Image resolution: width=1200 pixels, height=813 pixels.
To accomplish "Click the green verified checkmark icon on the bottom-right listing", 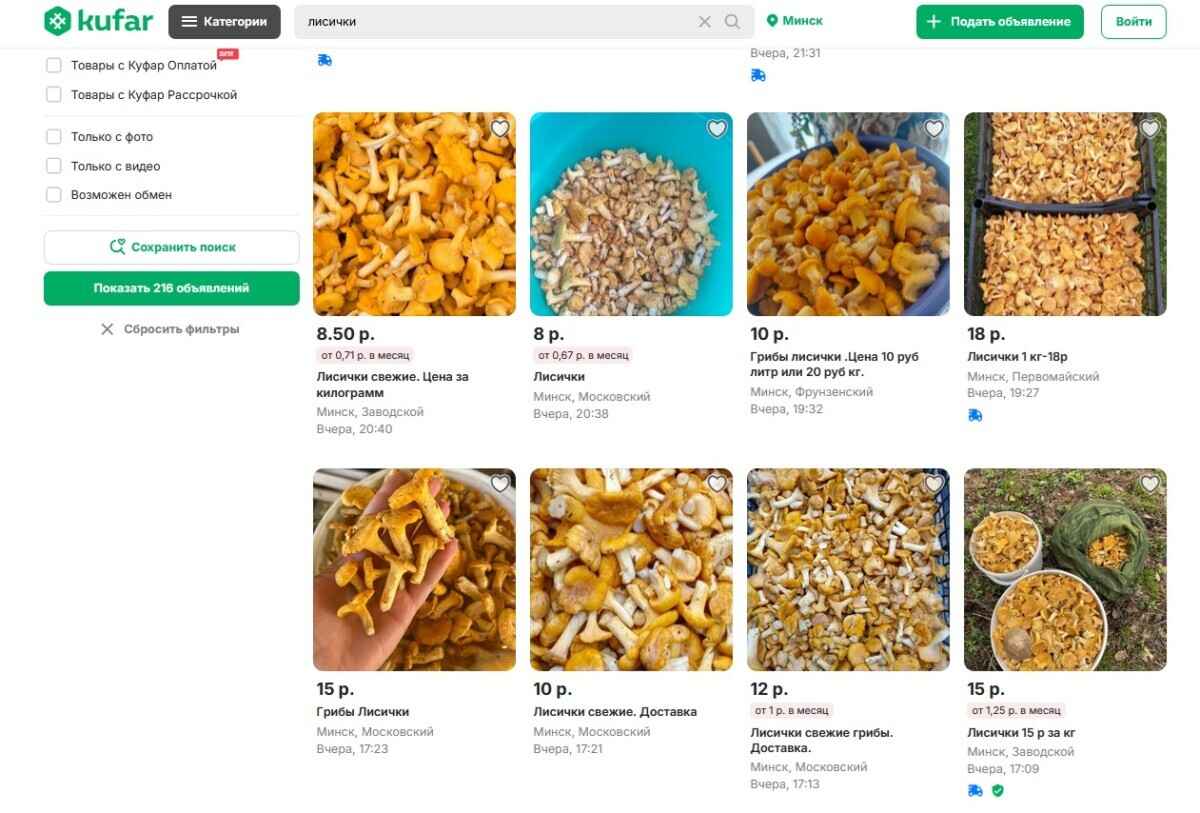I will 996,790.
